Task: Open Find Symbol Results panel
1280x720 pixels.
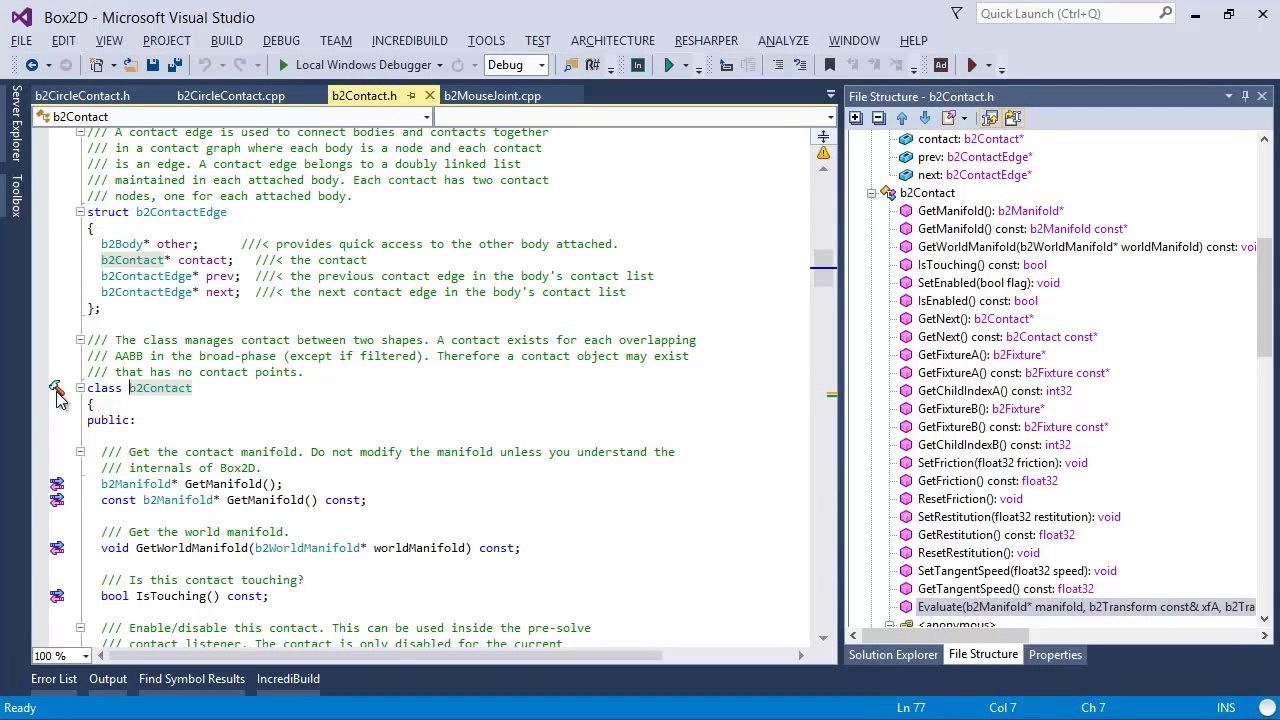Action: tap(192, 679)
